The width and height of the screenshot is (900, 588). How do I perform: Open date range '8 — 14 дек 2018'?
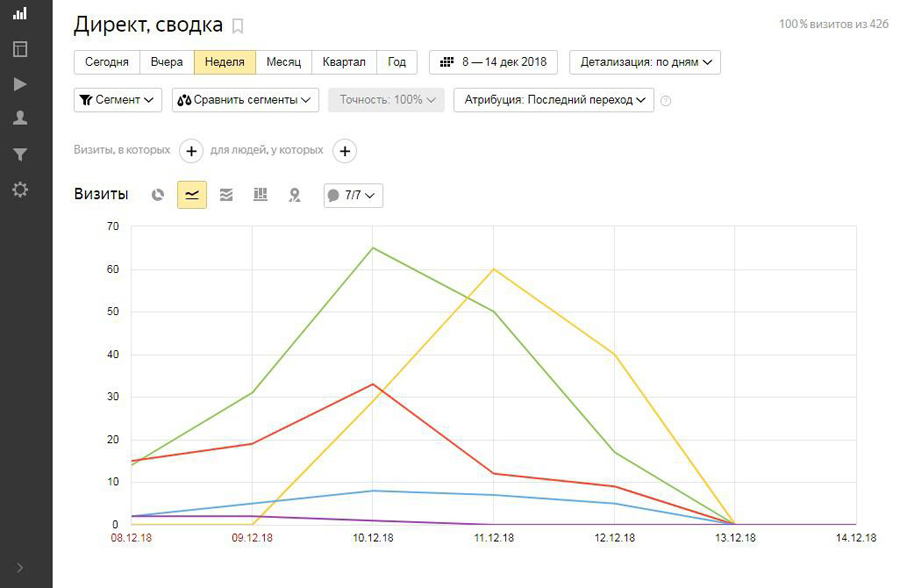tap(494, 62)
